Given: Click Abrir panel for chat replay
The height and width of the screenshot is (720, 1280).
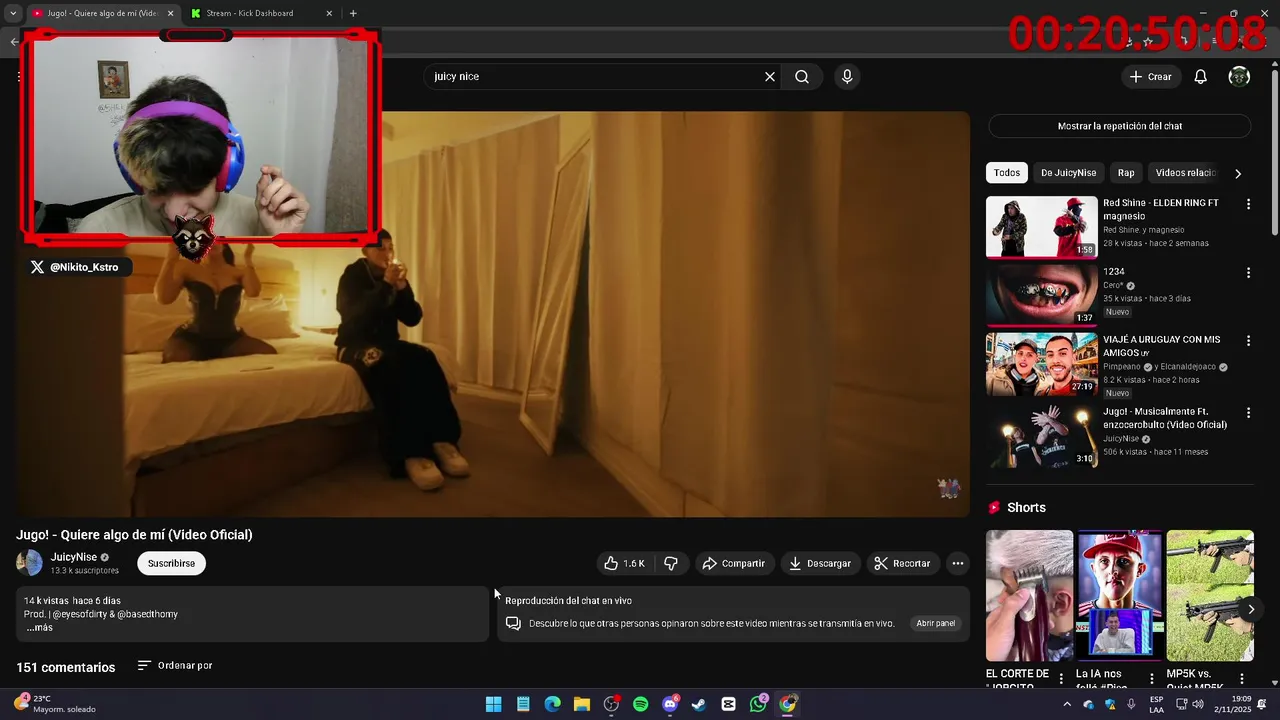Looking at the screenshot, I should [x=936, y=624].
